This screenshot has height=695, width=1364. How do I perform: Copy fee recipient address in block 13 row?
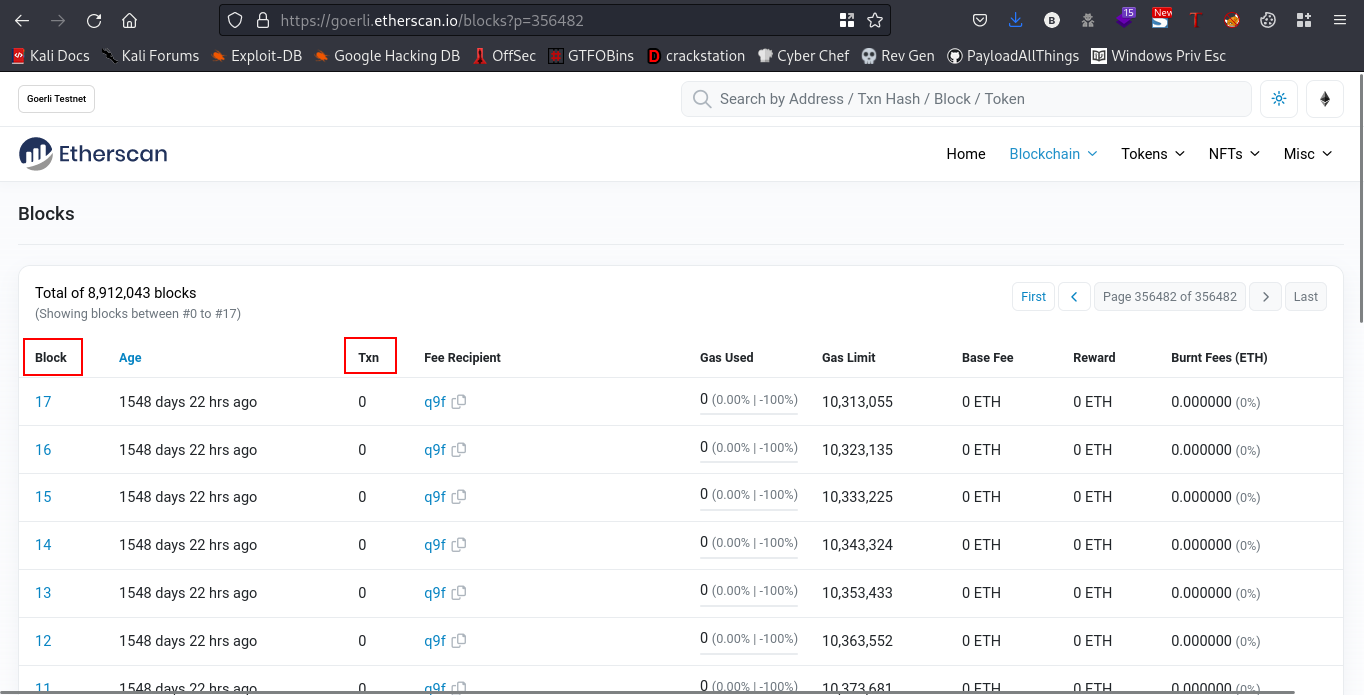coord(459,593)
